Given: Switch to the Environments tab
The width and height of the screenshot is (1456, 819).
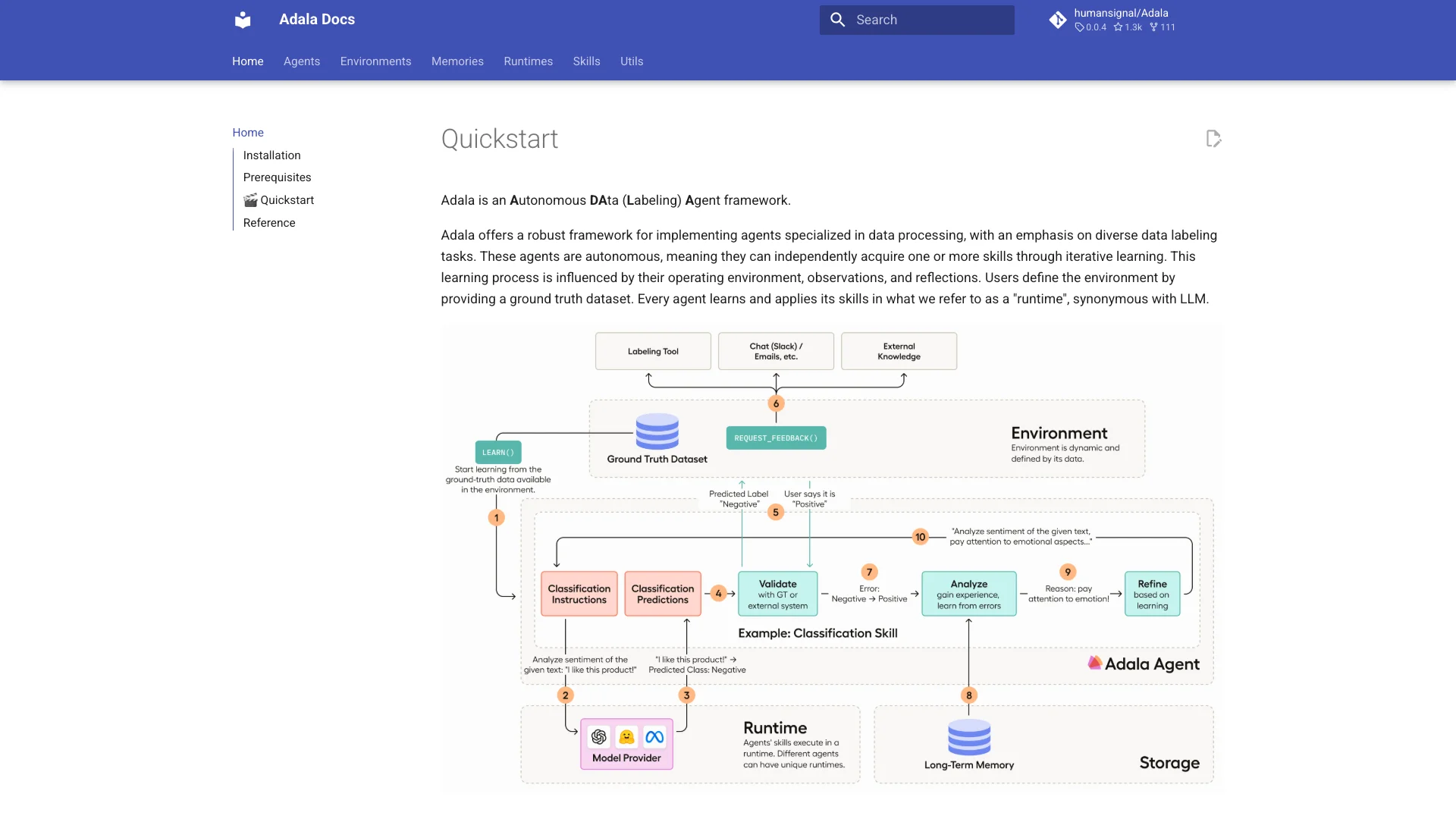Looking at the screenshot, I should 375,61.
